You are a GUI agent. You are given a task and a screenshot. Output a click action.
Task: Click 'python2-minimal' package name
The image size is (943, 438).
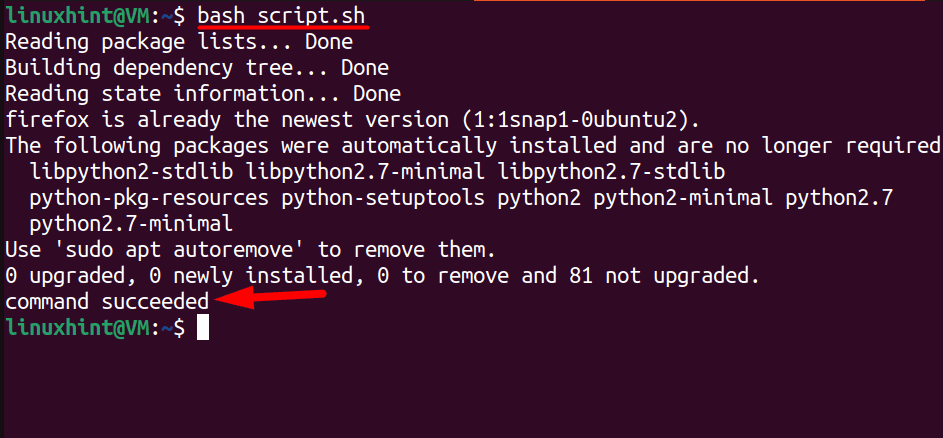pos(683,198)
